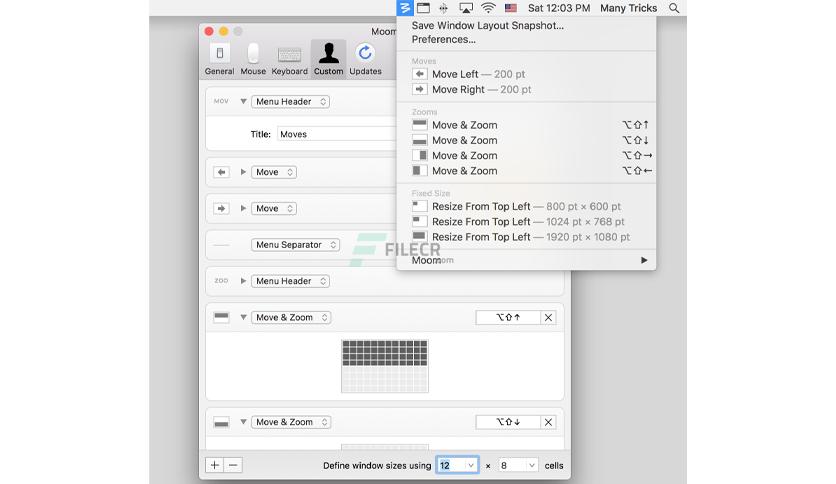Expand the left-arrow Move row
This screenshot has height=484, width=836.
(243, 172)
